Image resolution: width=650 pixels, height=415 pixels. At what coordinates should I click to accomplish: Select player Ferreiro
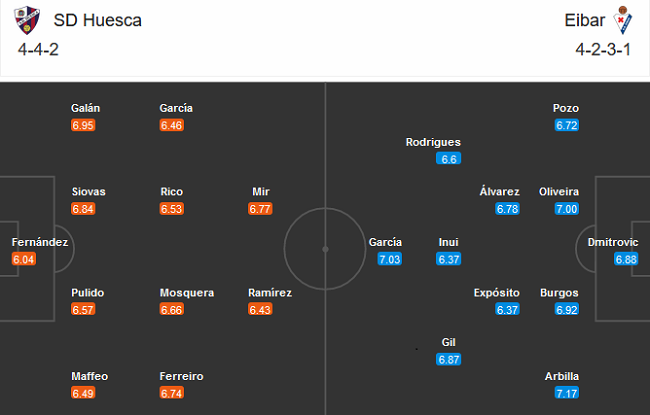pos(181,376)
